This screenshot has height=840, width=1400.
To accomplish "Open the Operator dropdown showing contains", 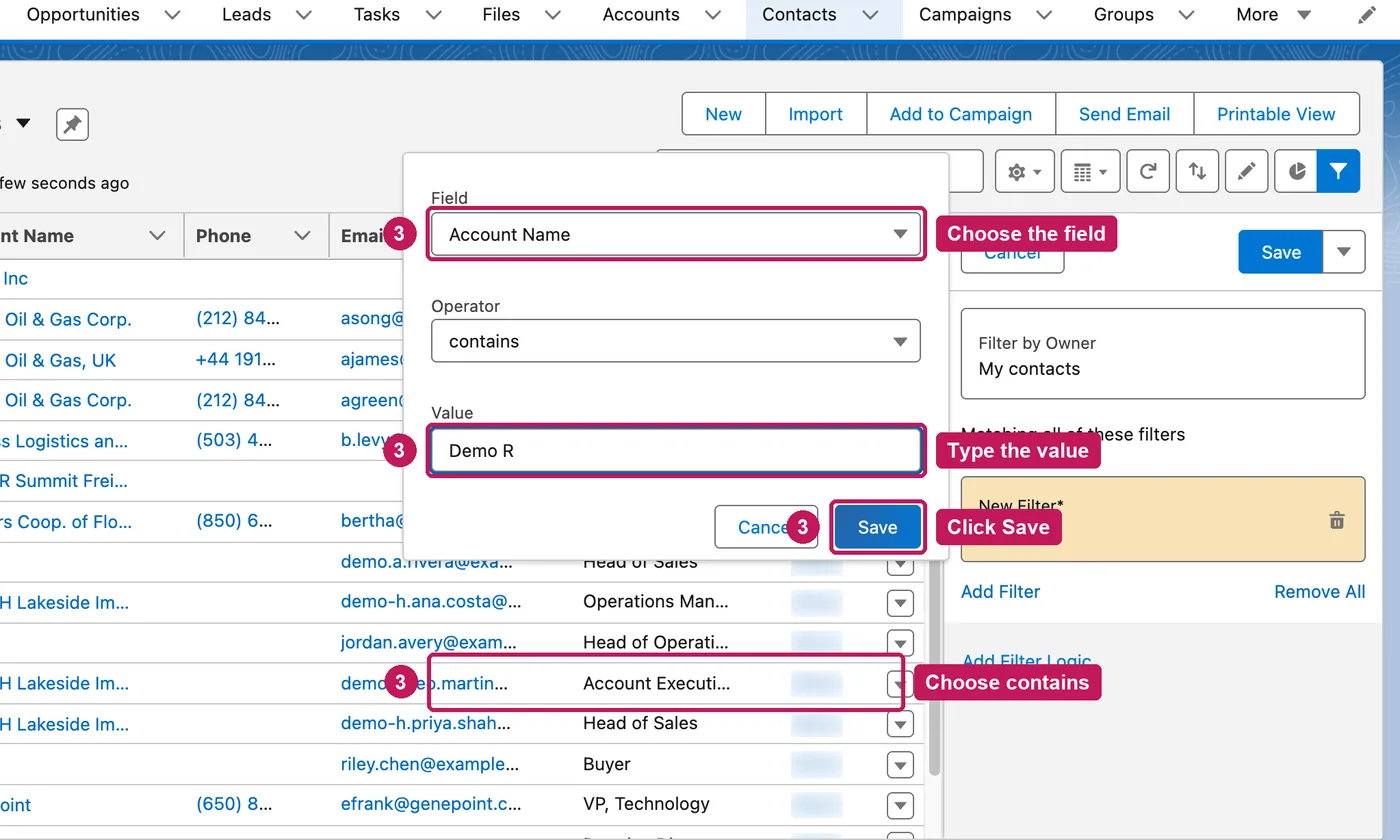I will (676, 341).
